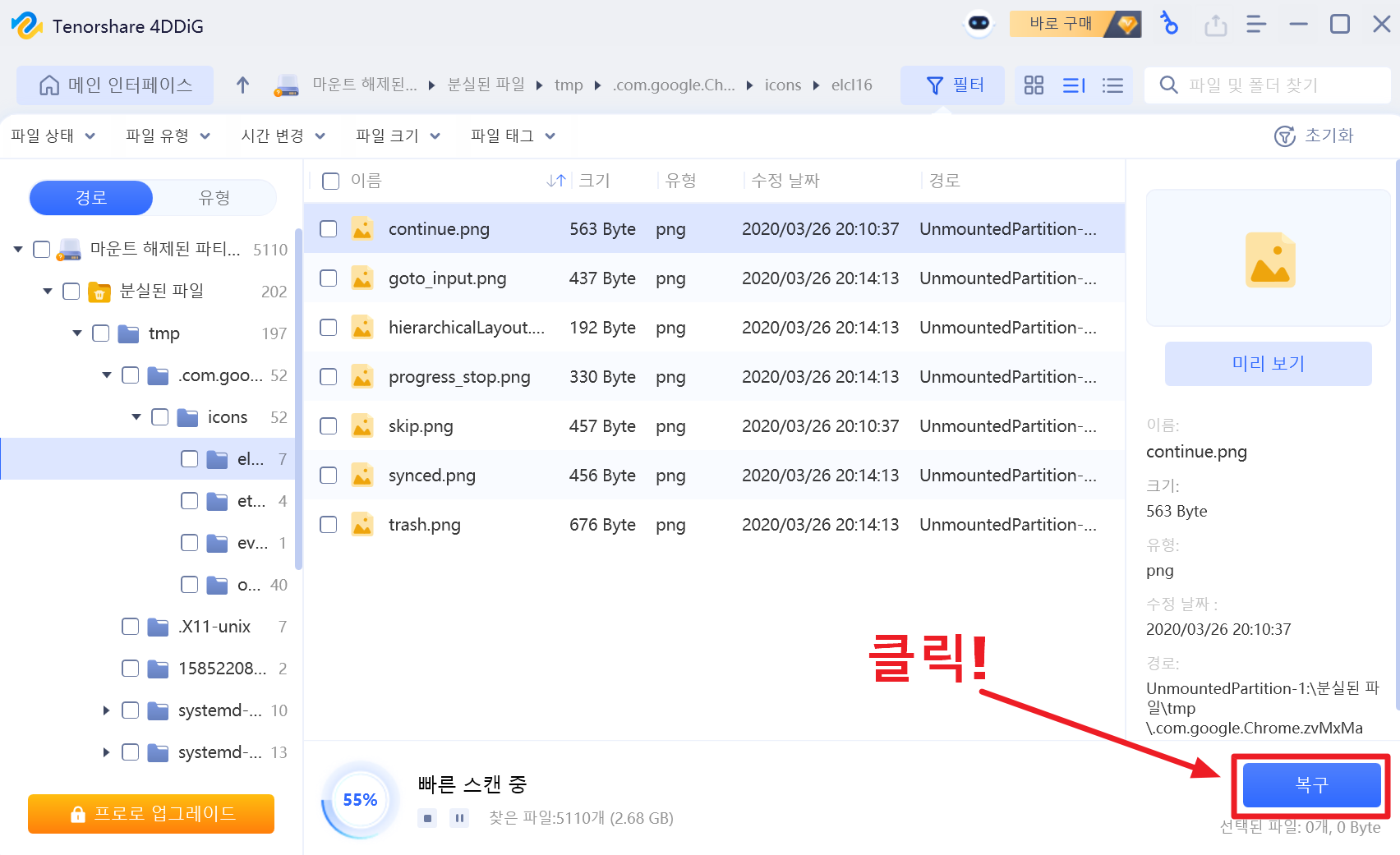The image size is (1400, 855).
Task: Navigate to tmp in the breadcrumb
Action: [x=569, y=85]
